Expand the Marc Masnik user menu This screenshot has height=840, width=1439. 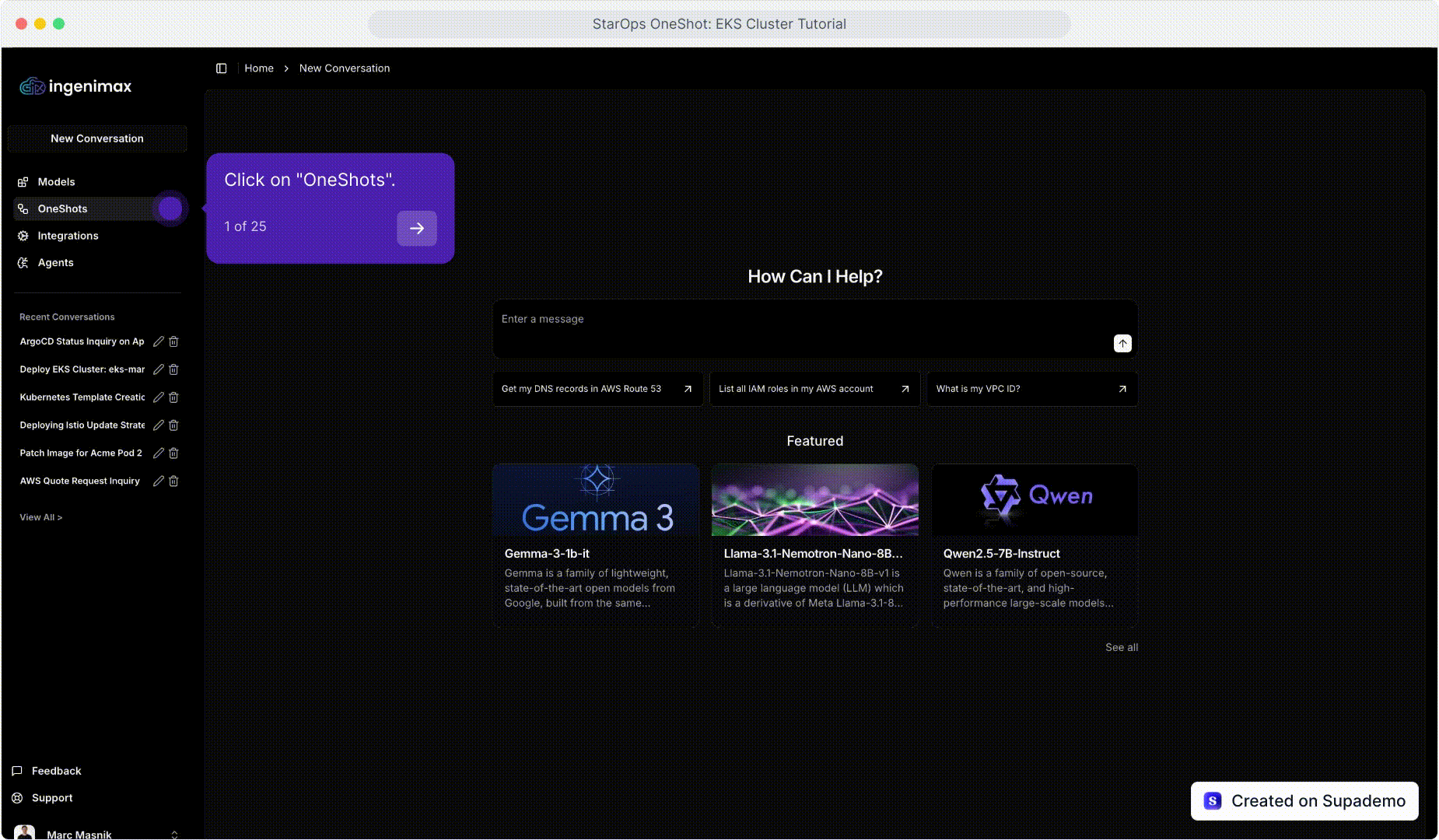174,834
